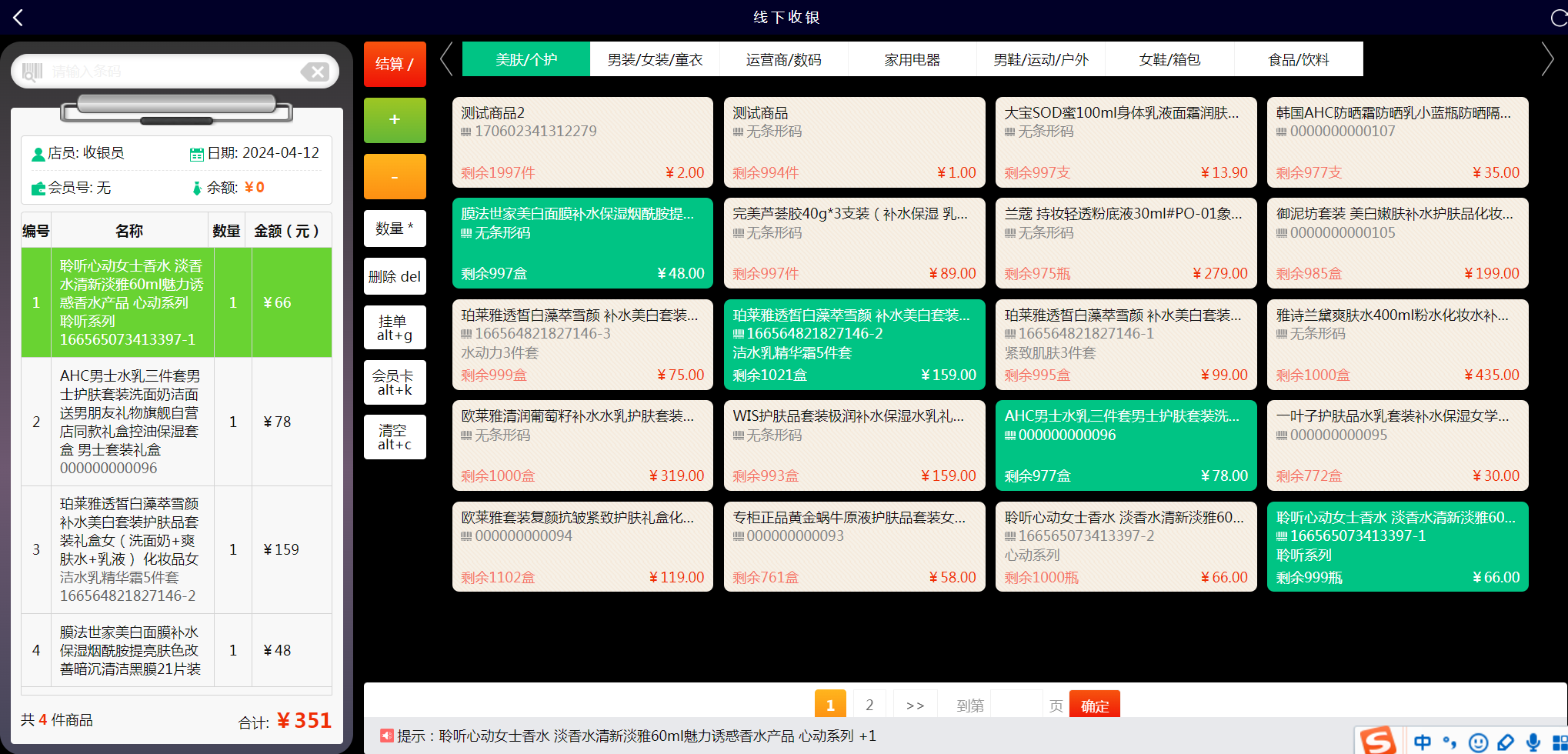Click the cashier person icon beside 店员
The width and height of the screenshot is (1568, 754).
(38, 154)
